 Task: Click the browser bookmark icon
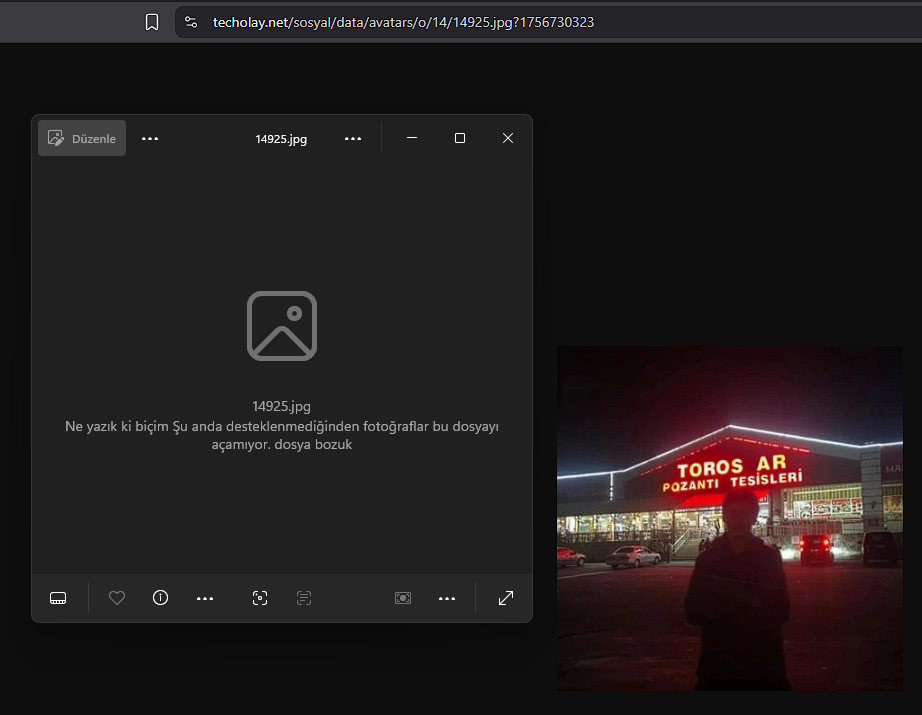tap(152, 22)
